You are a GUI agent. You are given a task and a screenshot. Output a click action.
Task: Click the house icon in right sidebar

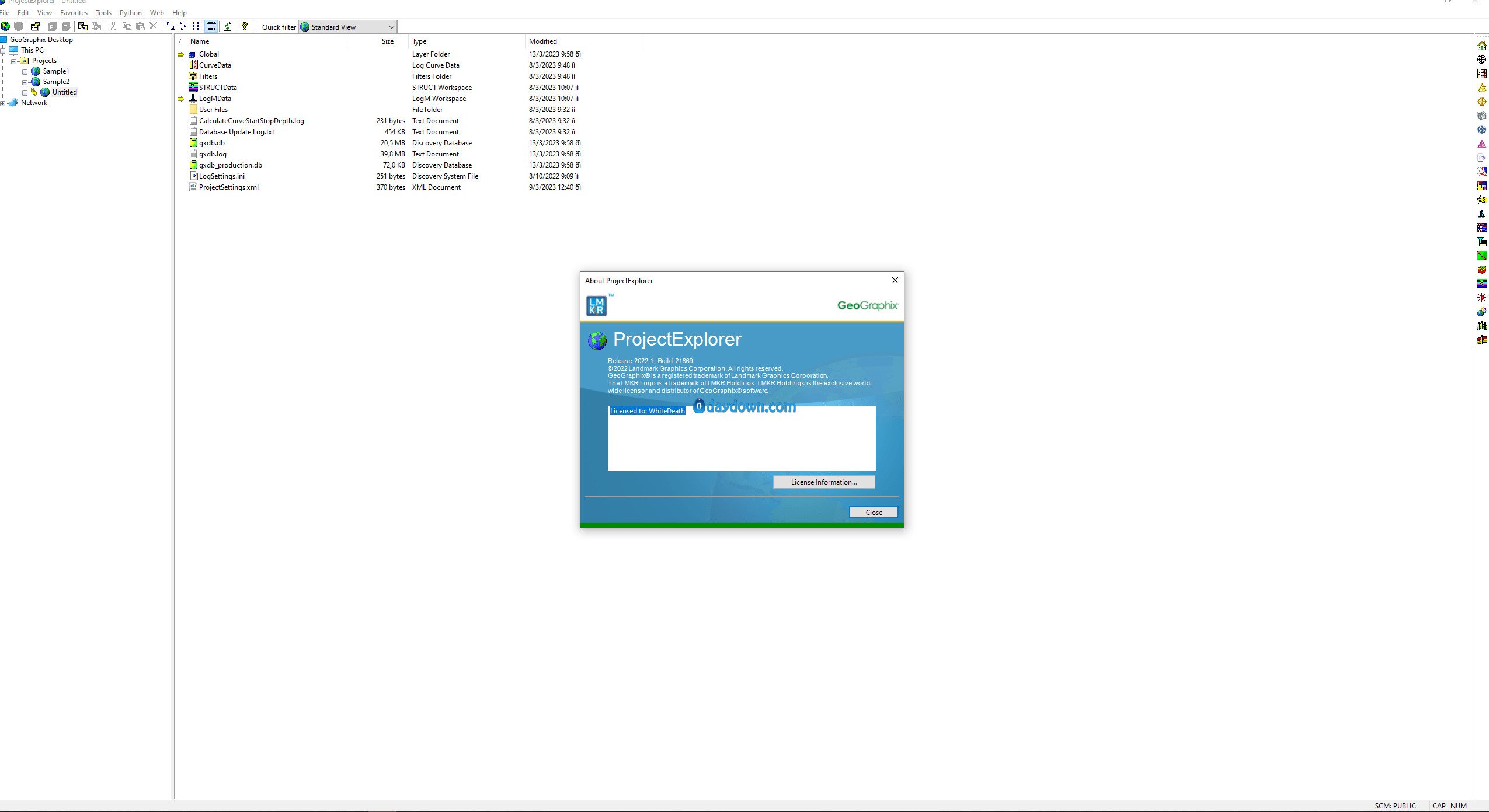(1481, 46)
